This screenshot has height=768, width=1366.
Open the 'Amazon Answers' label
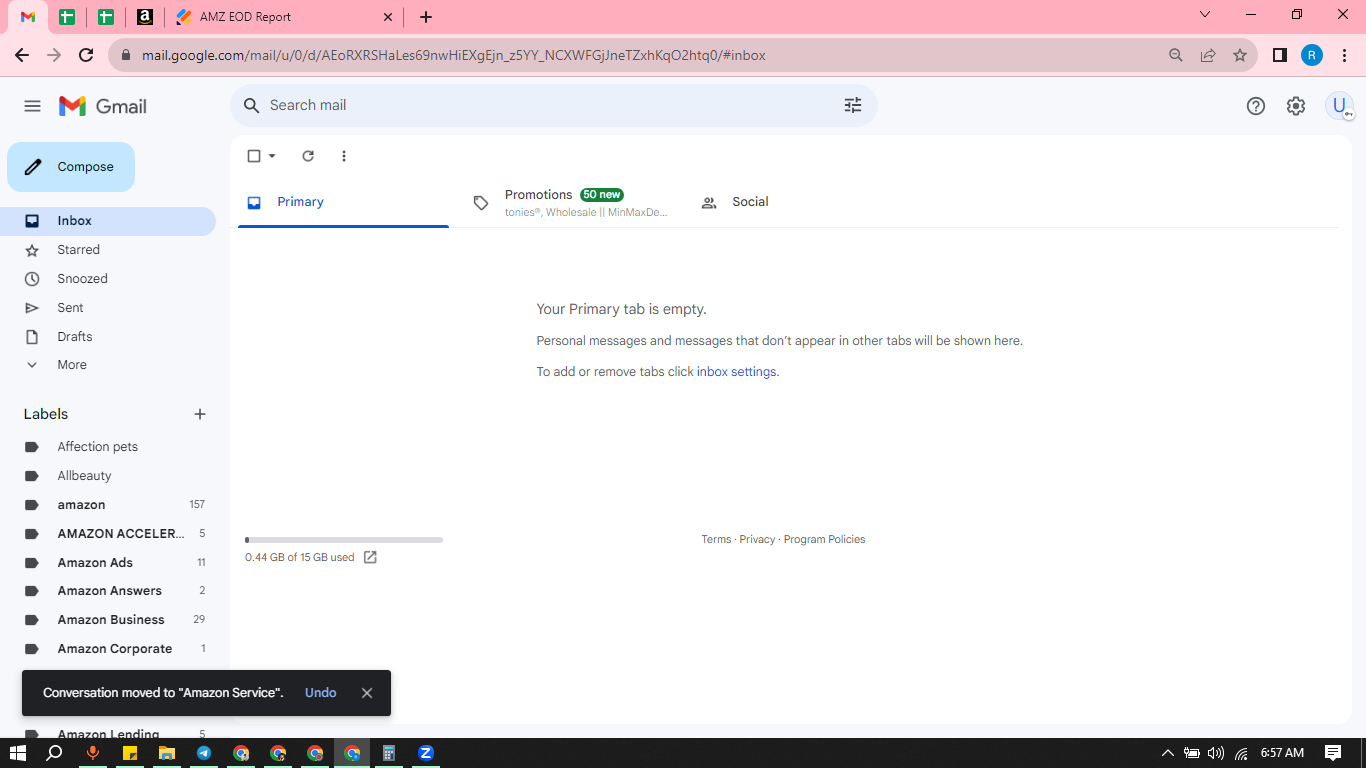(x=108, y=591)
